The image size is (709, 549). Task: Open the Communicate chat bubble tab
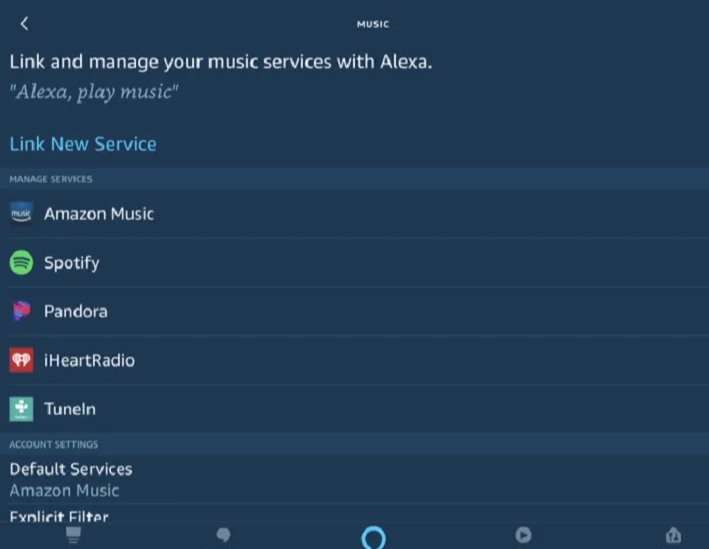tap(223, 535)
